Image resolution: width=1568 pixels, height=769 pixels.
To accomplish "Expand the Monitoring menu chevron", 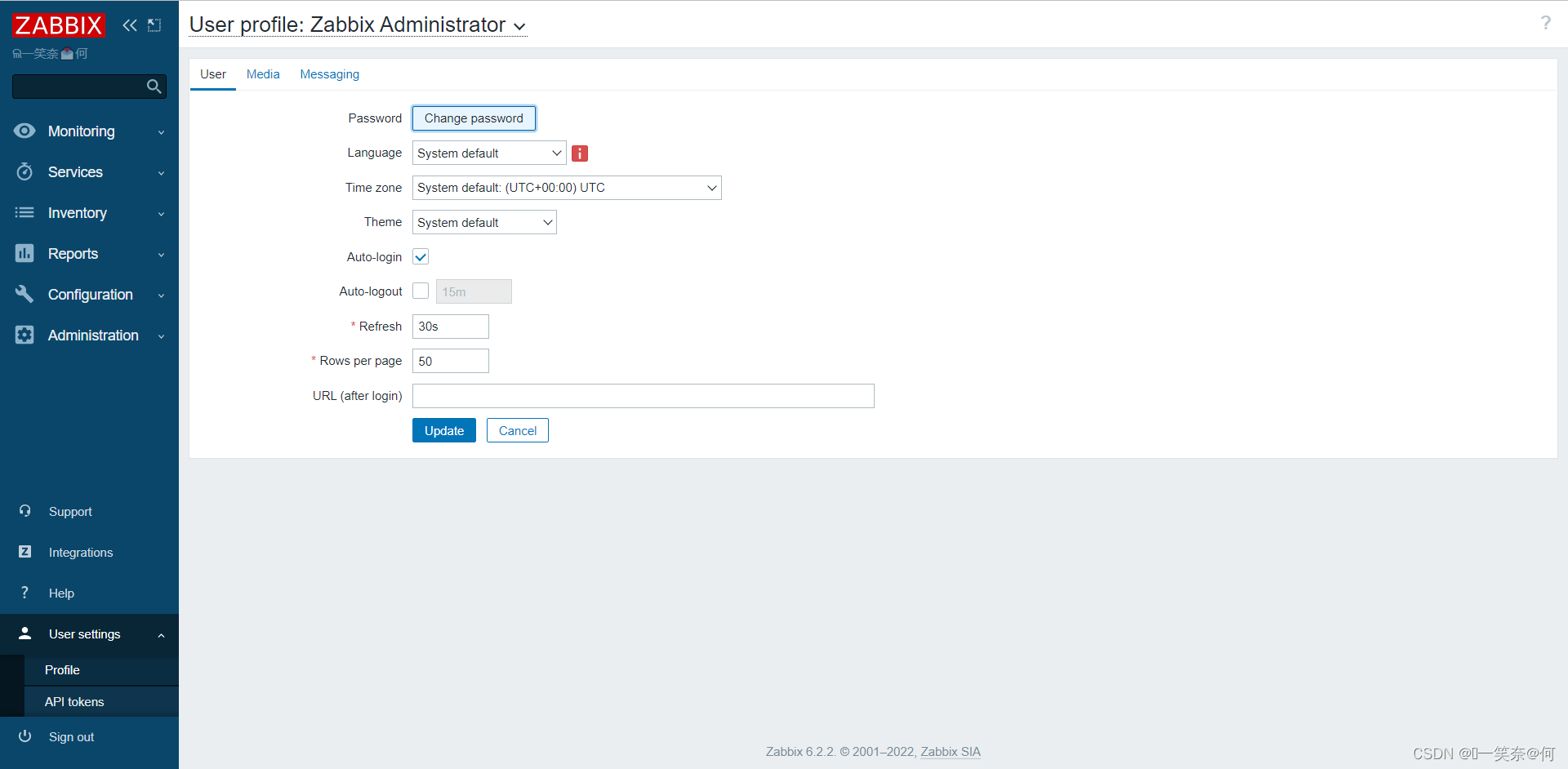I will [x=161, y=132].
